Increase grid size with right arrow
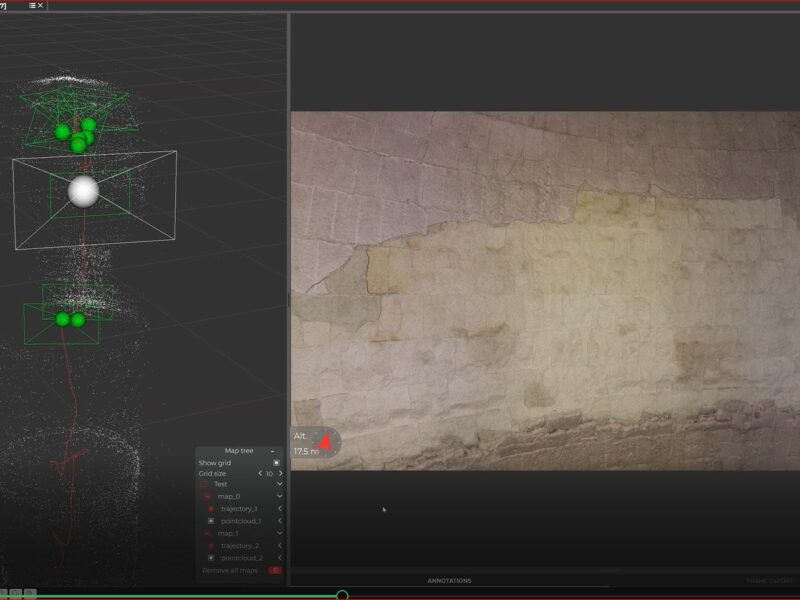Screen dimensions: 800x600 280,473
